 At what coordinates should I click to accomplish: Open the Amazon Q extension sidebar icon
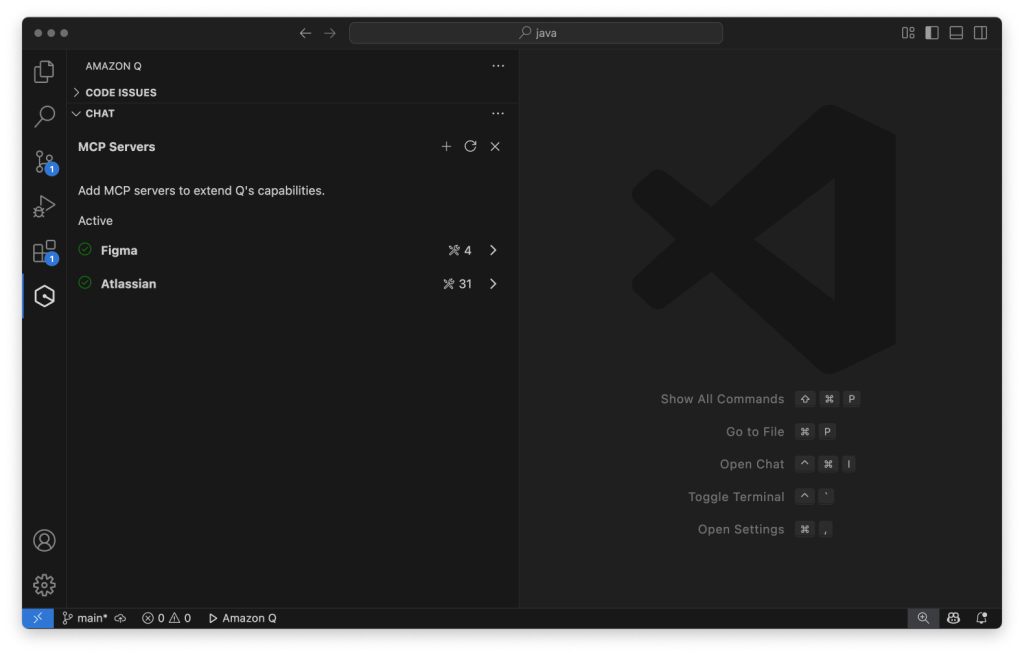[x=43, y=296]
